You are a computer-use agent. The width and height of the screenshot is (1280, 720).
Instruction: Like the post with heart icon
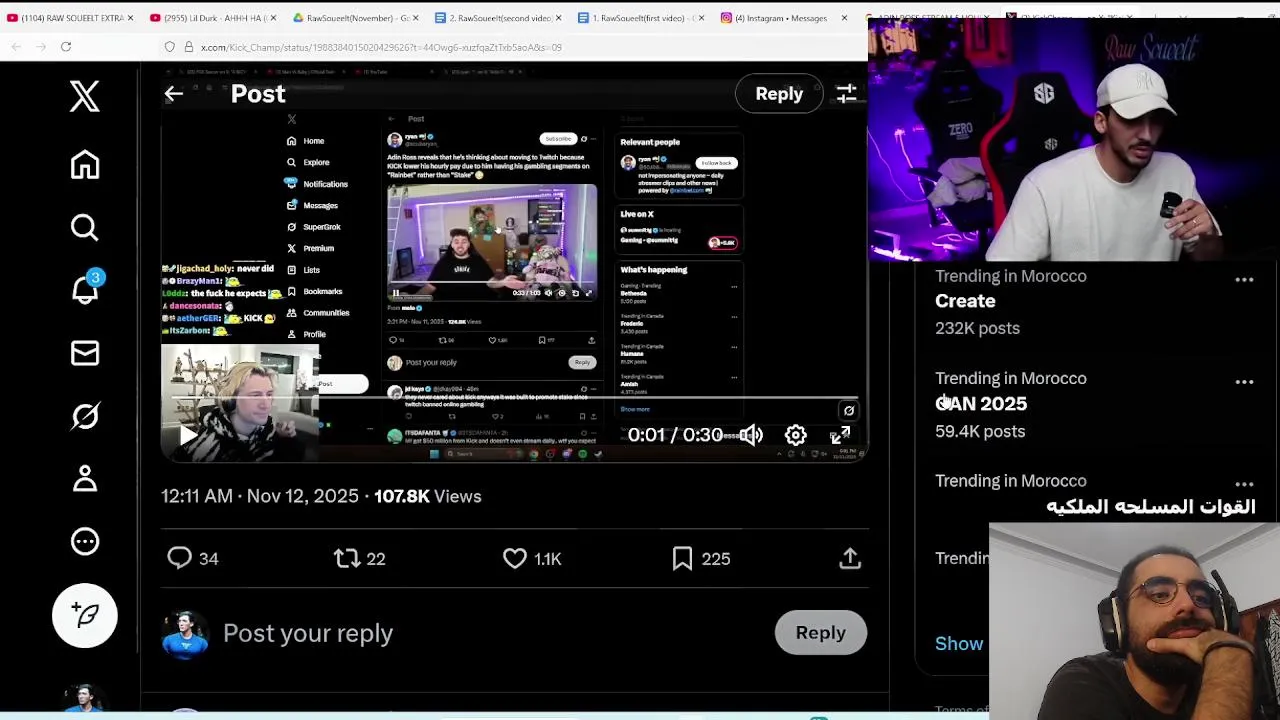click(514, 558)
